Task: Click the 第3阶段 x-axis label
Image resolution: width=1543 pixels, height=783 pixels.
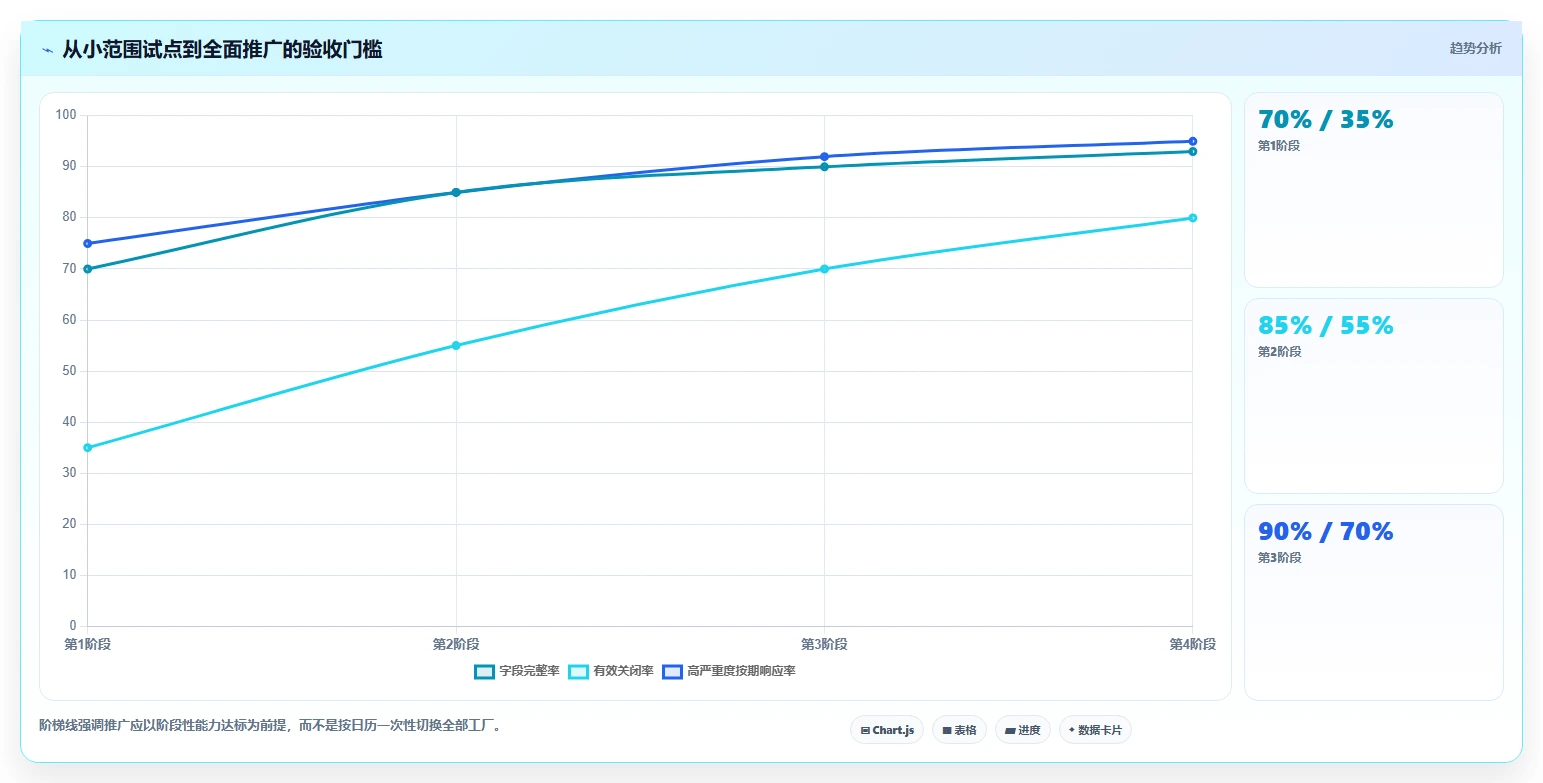Action: [824, 645]
